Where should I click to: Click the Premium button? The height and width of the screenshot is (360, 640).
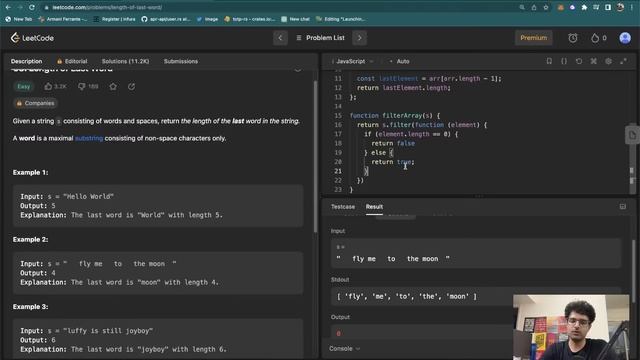tap(533, 38)
